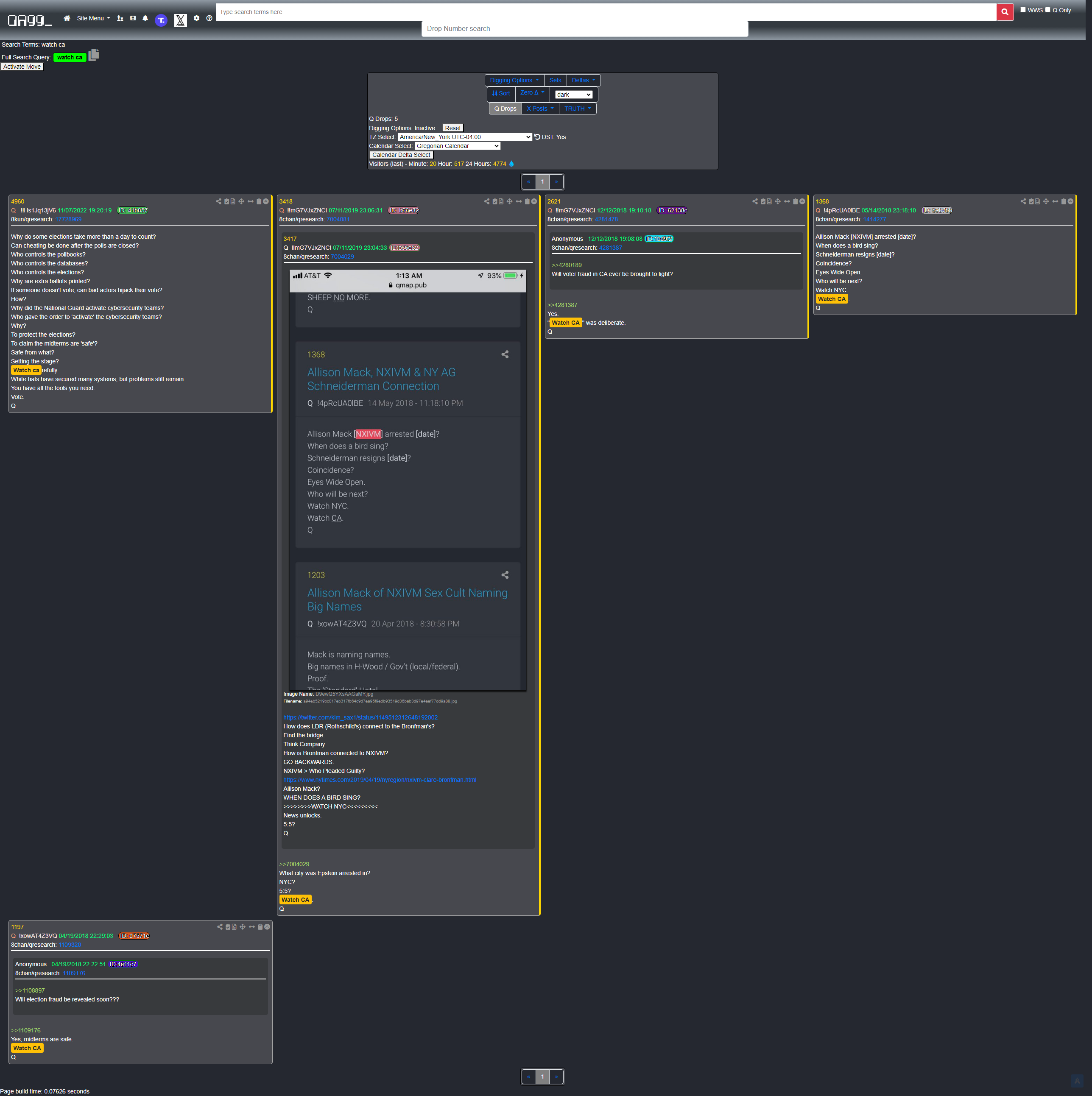The height and width of the screenshot is (1096, 1092).
Task: Click the notification bell icon
Action: (x=145, y=18)
